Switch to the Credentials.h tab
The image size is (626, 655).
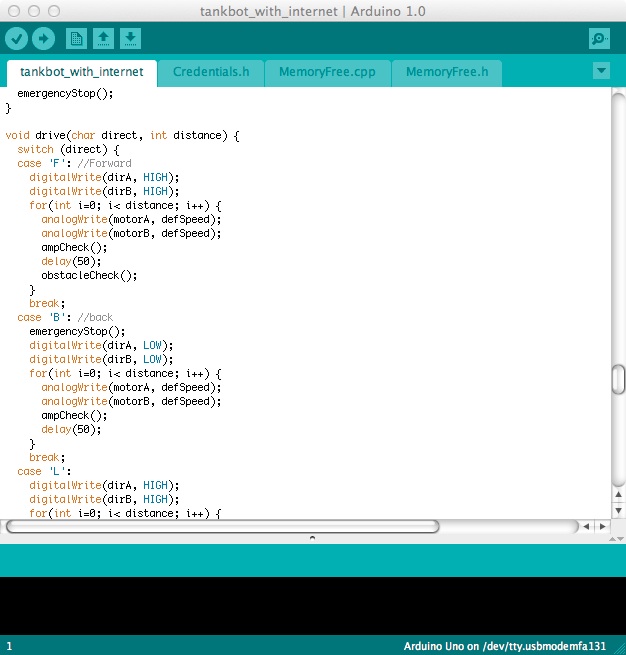211,72
